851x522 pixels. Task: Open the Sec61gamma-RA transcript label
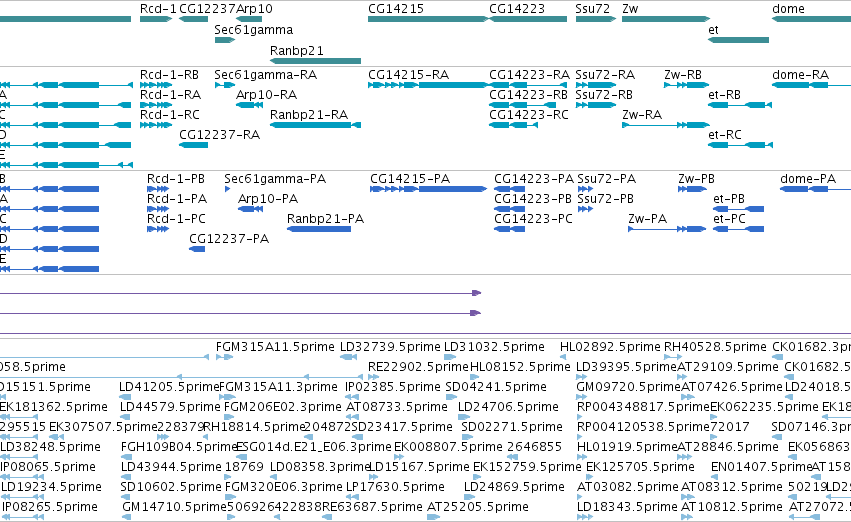(x=265, y=75)
